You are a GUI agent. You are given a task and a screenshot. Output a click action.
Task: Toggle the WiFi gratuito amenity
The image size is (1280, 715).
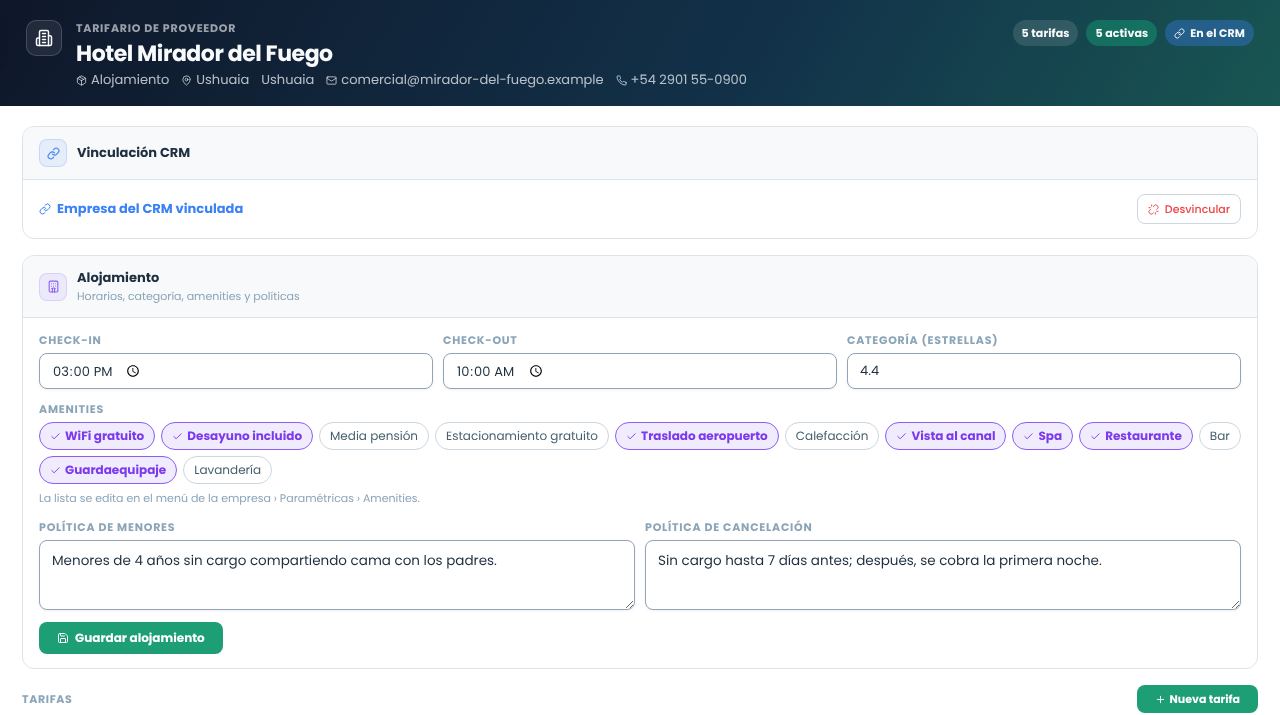tap(97, 436)
